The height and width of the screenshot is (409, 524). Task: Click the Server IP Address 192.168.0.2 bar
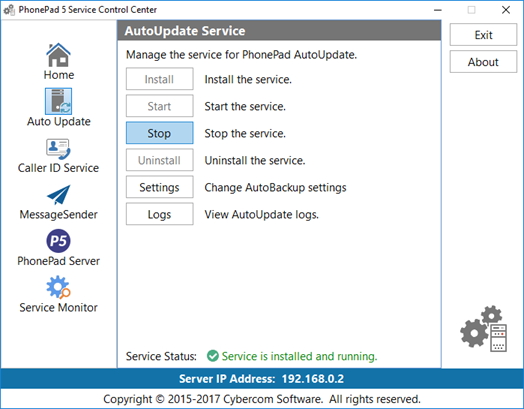pyautogui.click(x=262, y=379)
